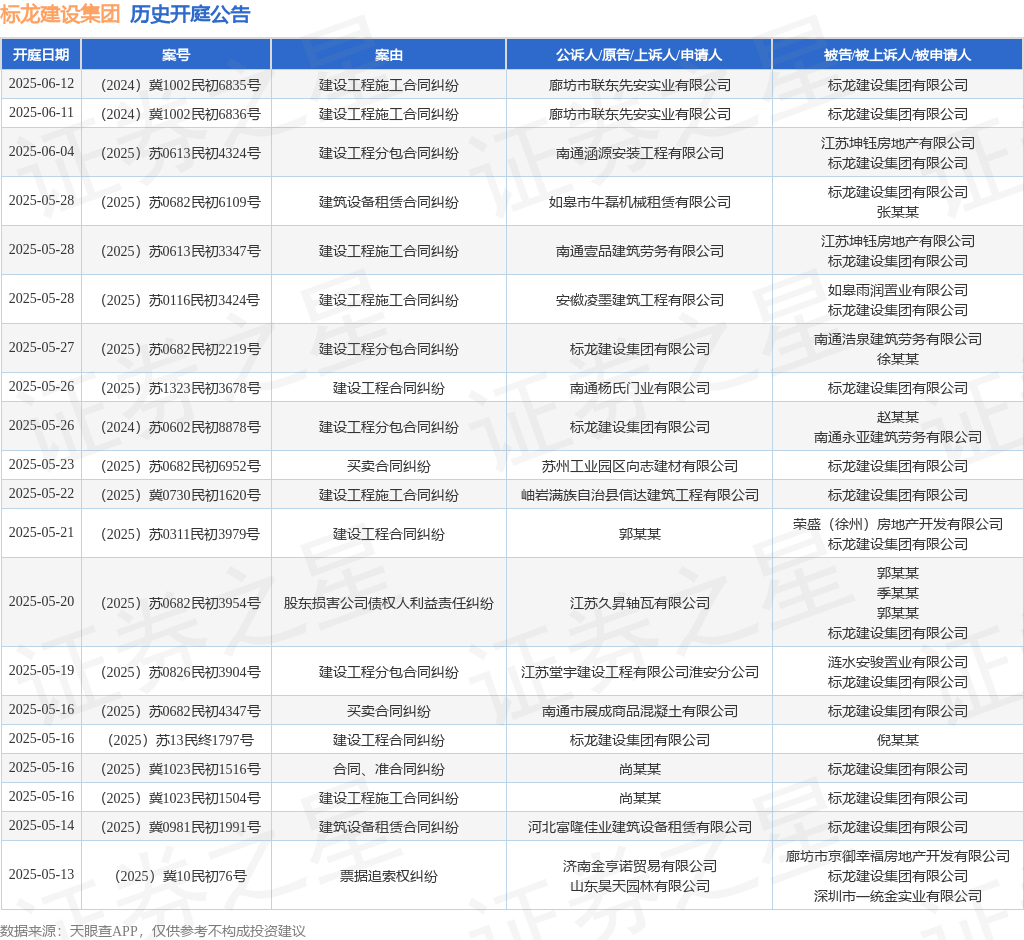Image resolution: width=1024 pixels, height=940 pixels.
Task: Select plaintiff 南通杨氏门业有限公司
Action: (x=639, y=389)
